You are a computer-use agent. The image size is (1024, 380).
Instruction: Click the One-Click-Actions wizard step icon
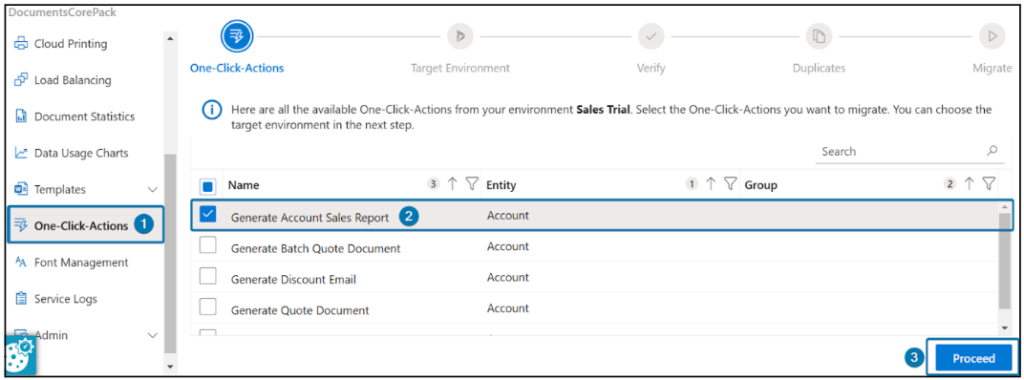coord(236,37)
